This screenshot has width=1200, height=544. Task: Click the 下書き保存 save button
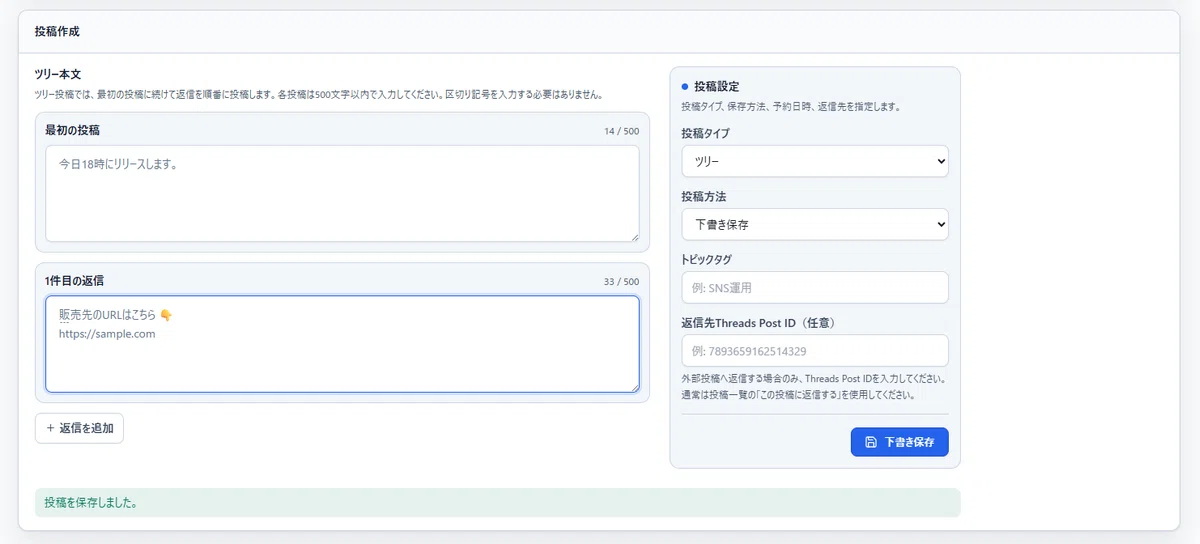tap(899, 442)
